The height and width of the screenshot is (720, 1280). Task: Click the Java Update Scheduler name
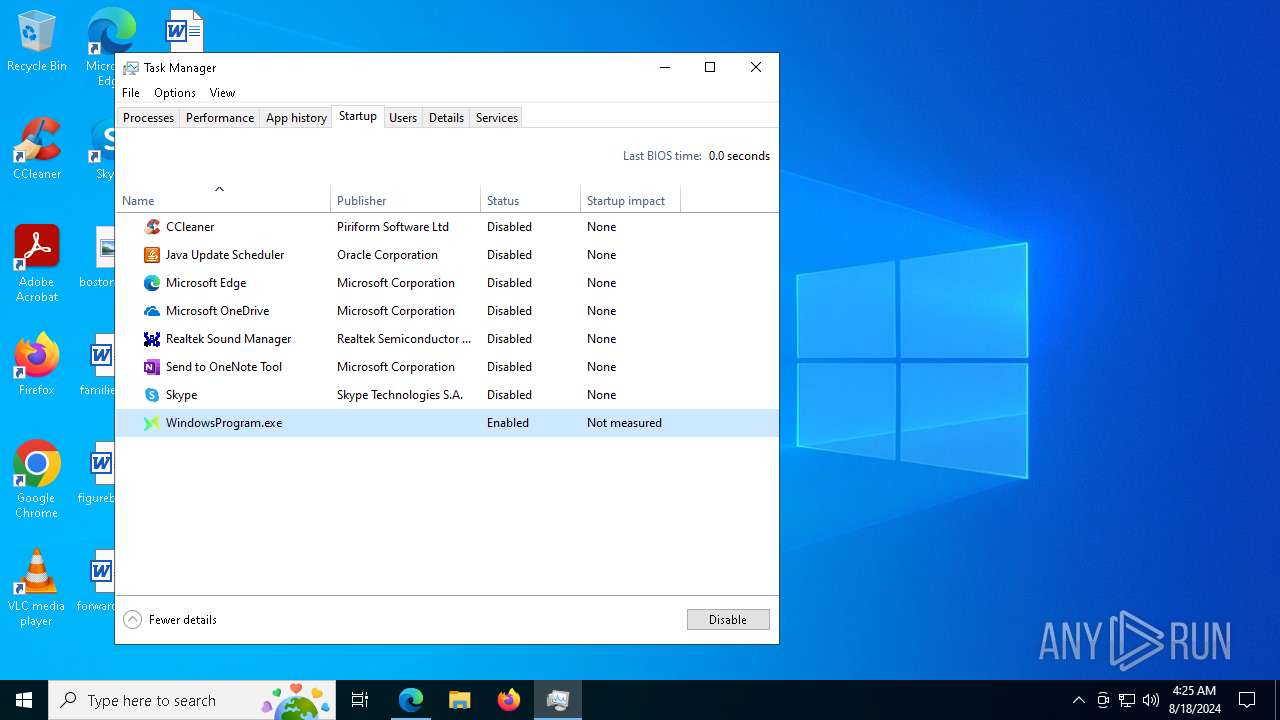click(225, 255)
